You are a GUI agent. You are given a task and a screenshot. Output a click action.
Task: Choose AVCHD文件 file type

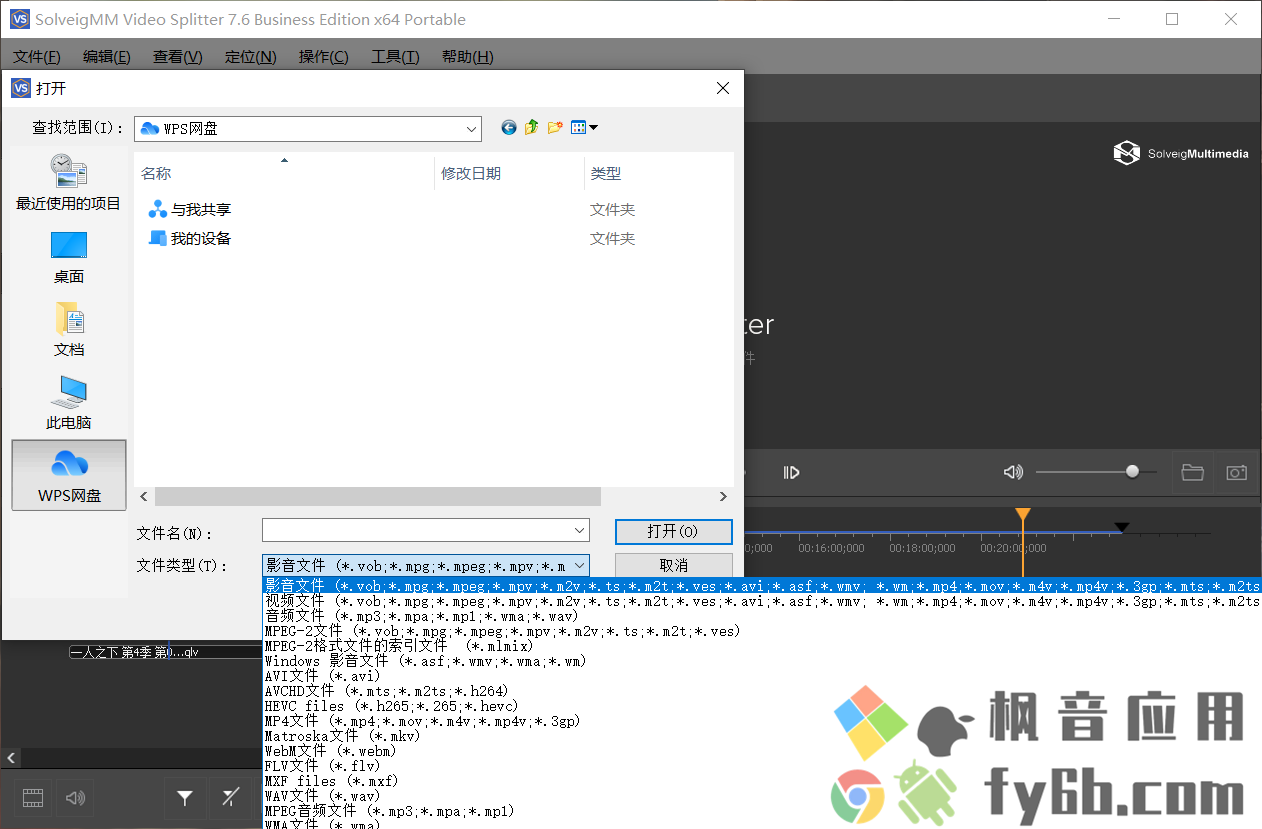(762, 691)
